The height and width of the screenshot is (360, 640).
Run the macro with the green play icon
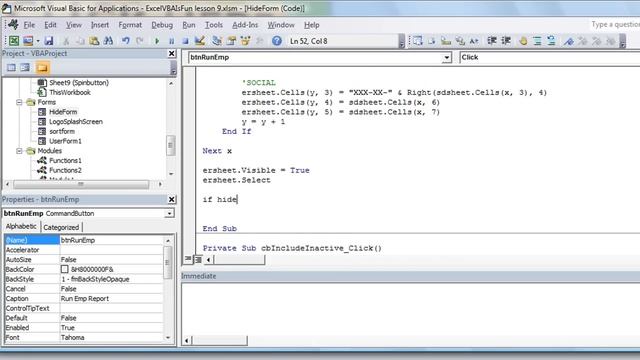click(157, 41)
